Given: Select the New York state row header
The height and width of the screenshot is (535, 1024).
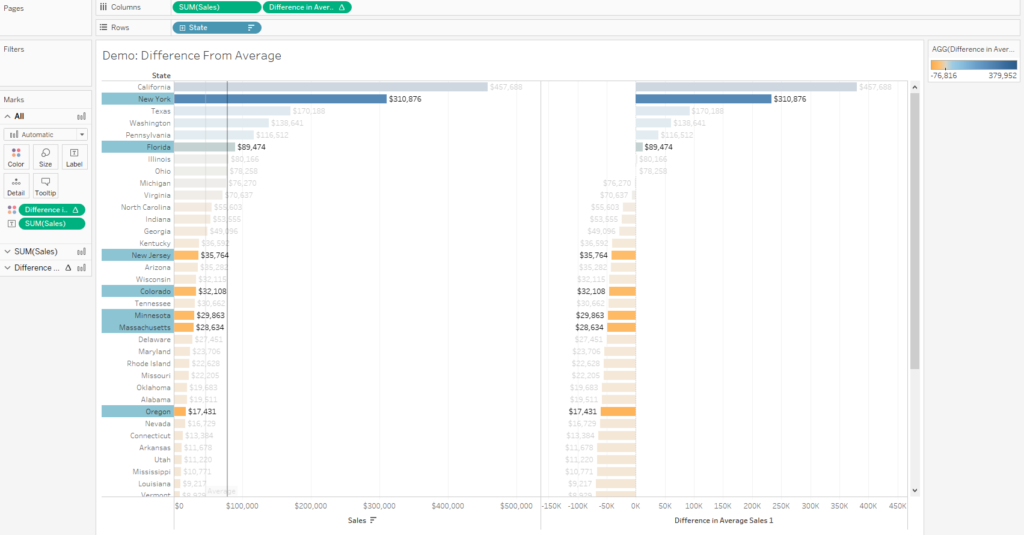Looking at the screenshot, I should [137, 99].
